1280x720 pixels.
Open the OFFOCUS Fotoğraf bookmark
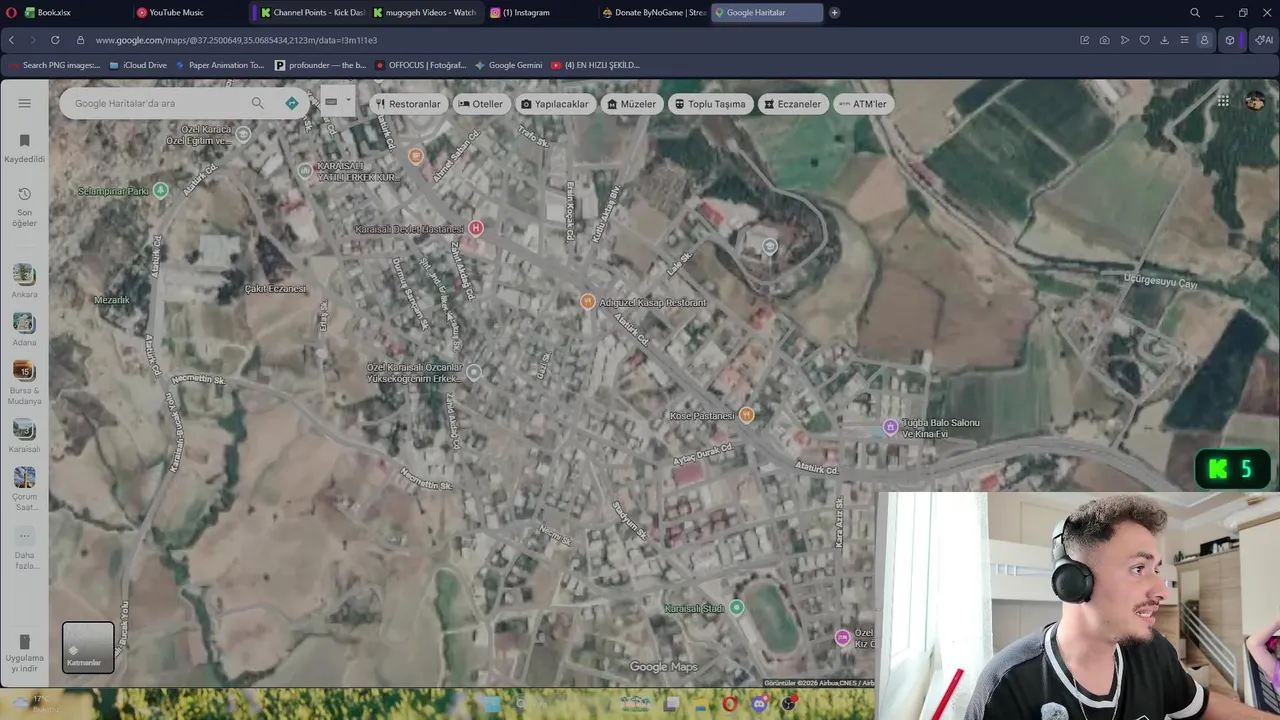pos(421,65)
